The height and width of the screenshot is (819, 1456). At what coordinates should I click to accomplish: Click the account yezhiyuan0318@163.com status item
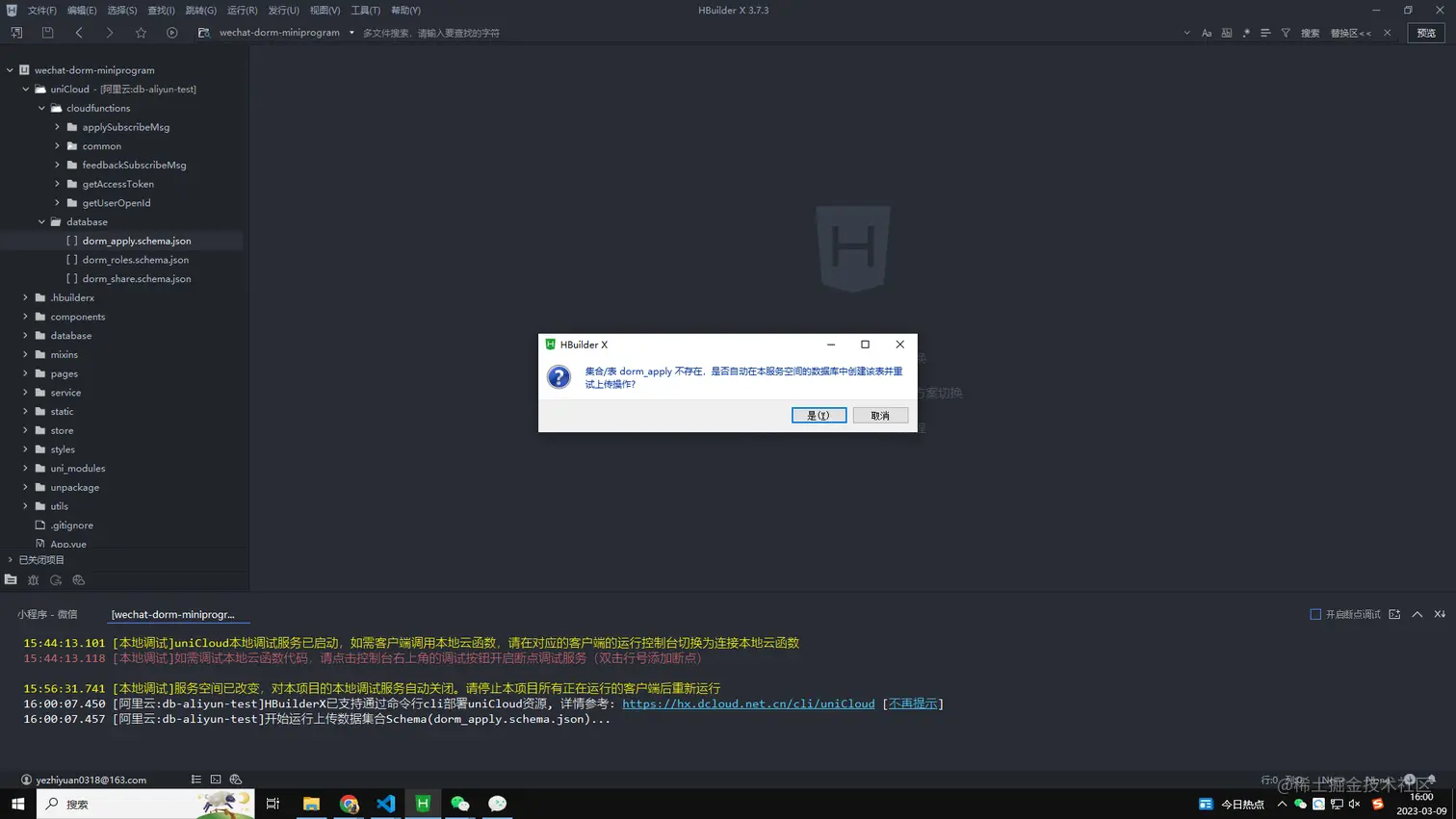tap(83, 780)
